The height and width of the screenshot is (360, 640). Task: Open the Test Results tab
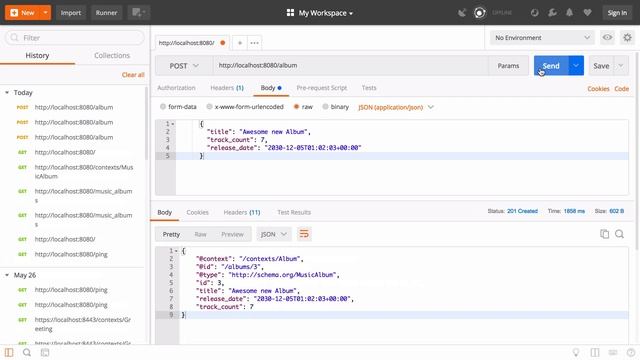294,212
